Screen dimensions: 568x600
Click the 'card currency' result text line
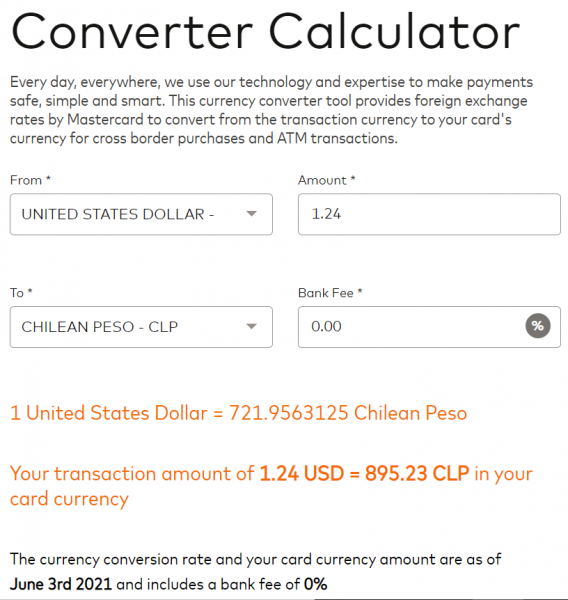pyautogui.click(x=69, y=499)
